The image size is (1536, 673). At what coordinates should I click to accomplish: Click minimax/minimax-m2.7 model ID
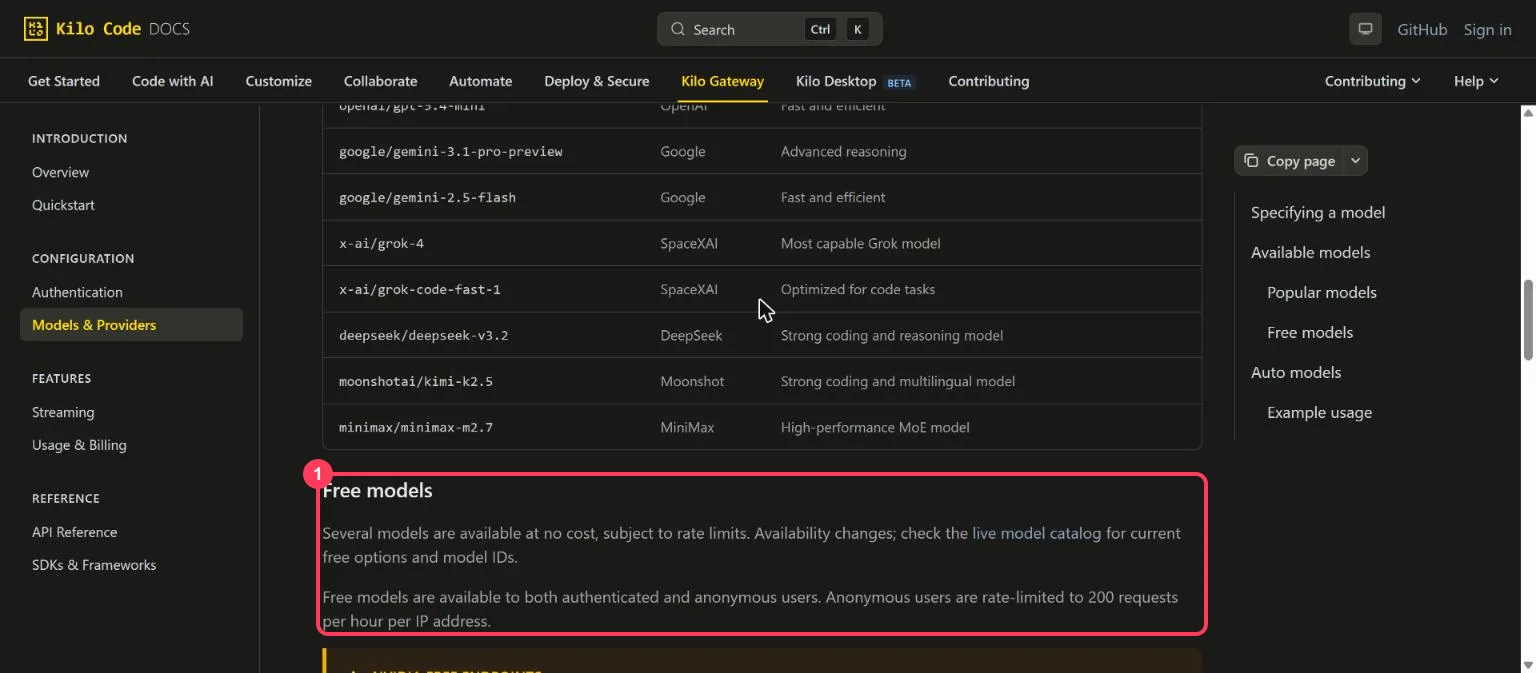(416, 428)
